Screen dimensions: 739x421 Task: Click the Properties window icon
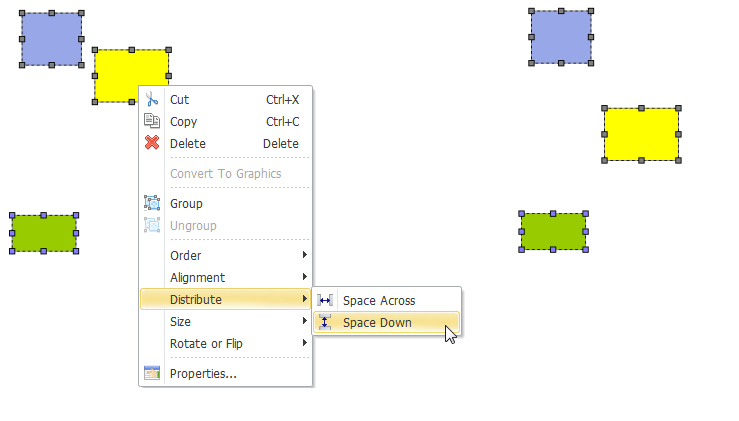coord(152,374)
